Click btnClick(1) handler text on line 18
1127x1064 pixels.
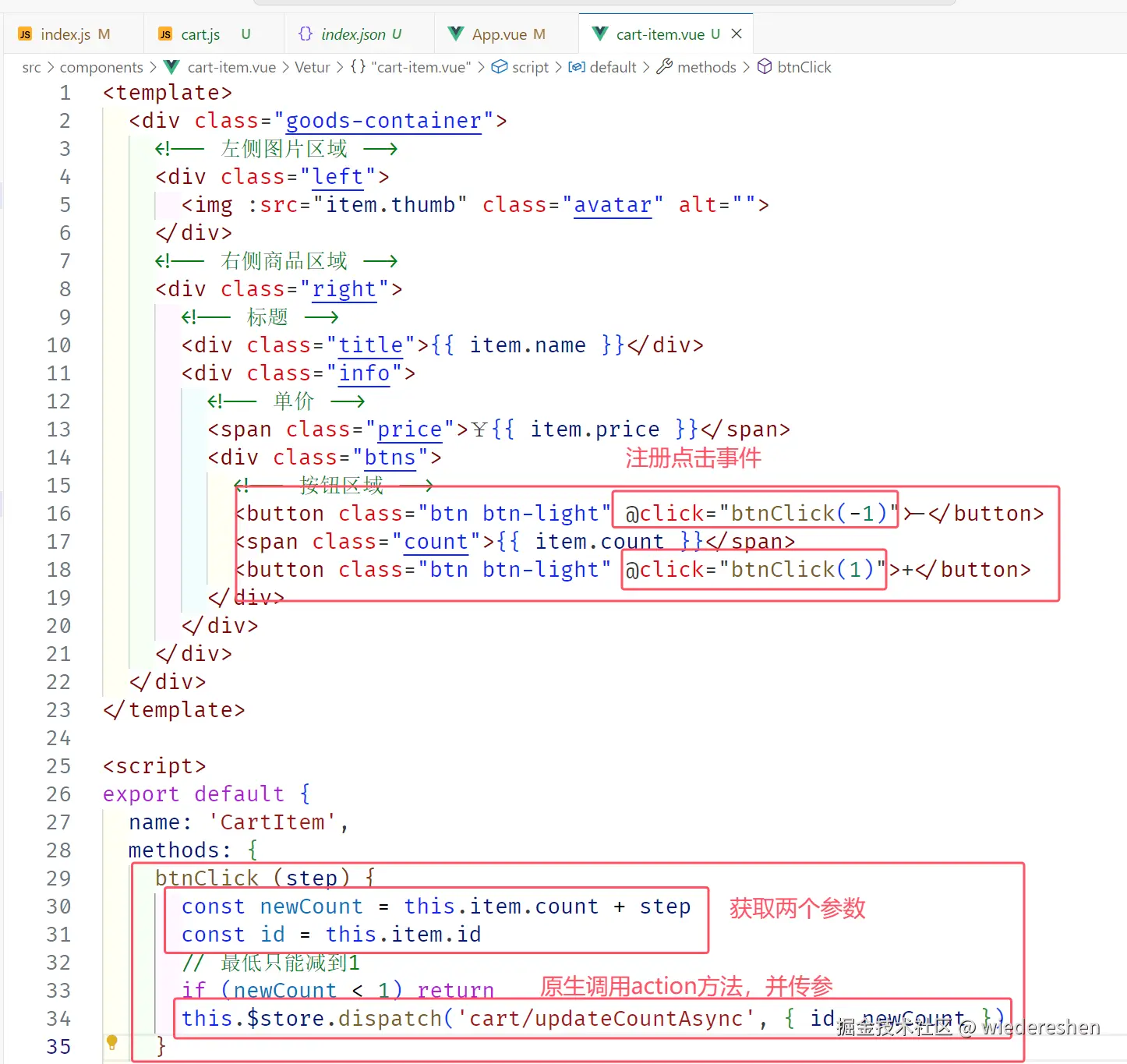click(803, 570)
